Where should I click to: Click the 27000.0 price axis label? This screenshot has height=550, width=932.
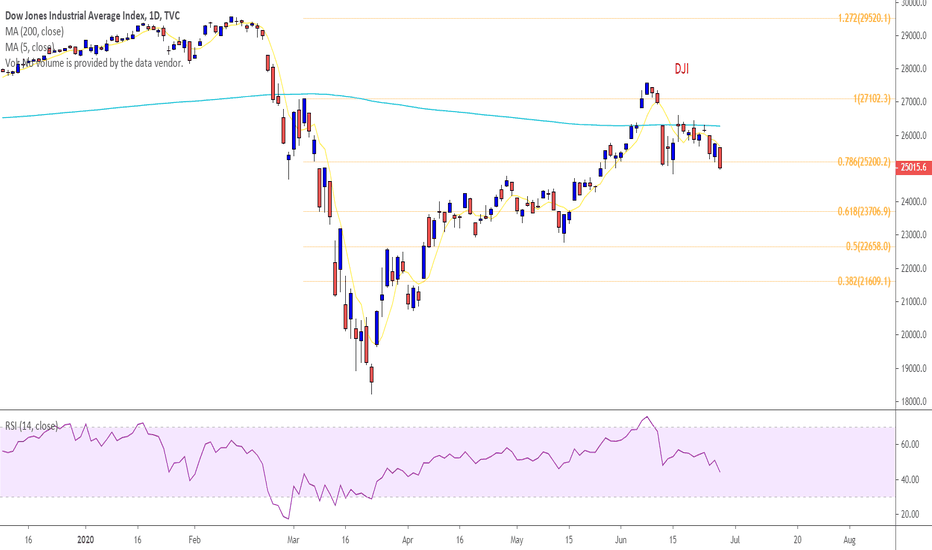coord(914,102)
